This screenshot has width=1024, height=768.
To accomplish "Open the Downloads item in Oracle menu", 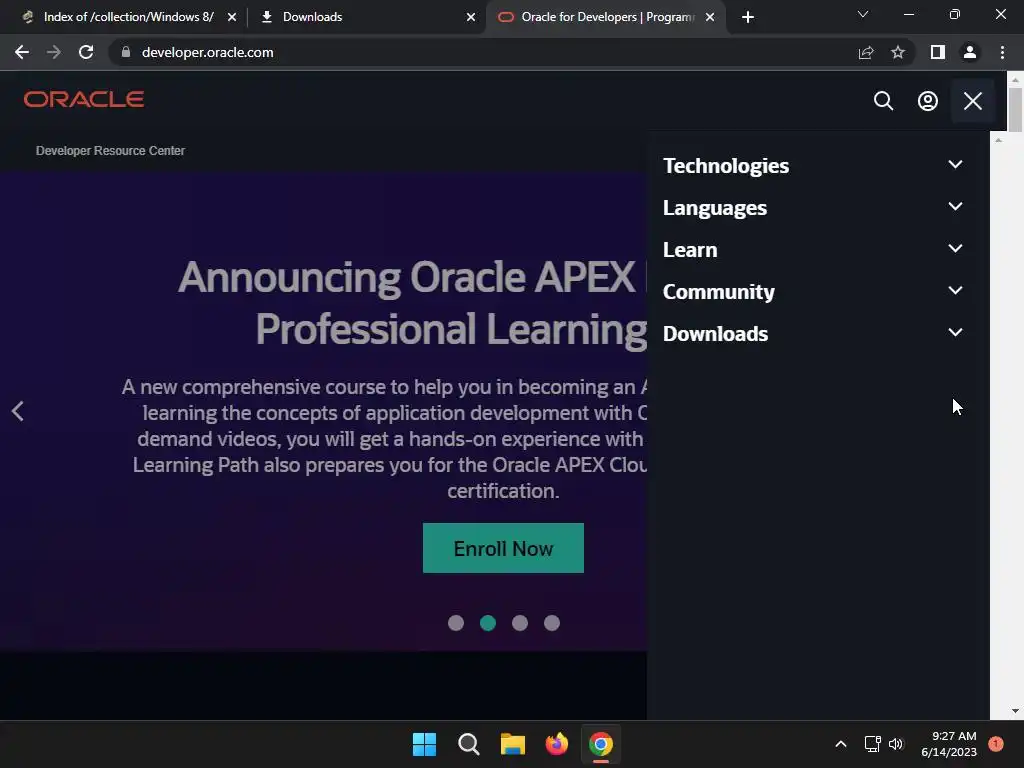I will pyautogui.click(x=715, y=334).
